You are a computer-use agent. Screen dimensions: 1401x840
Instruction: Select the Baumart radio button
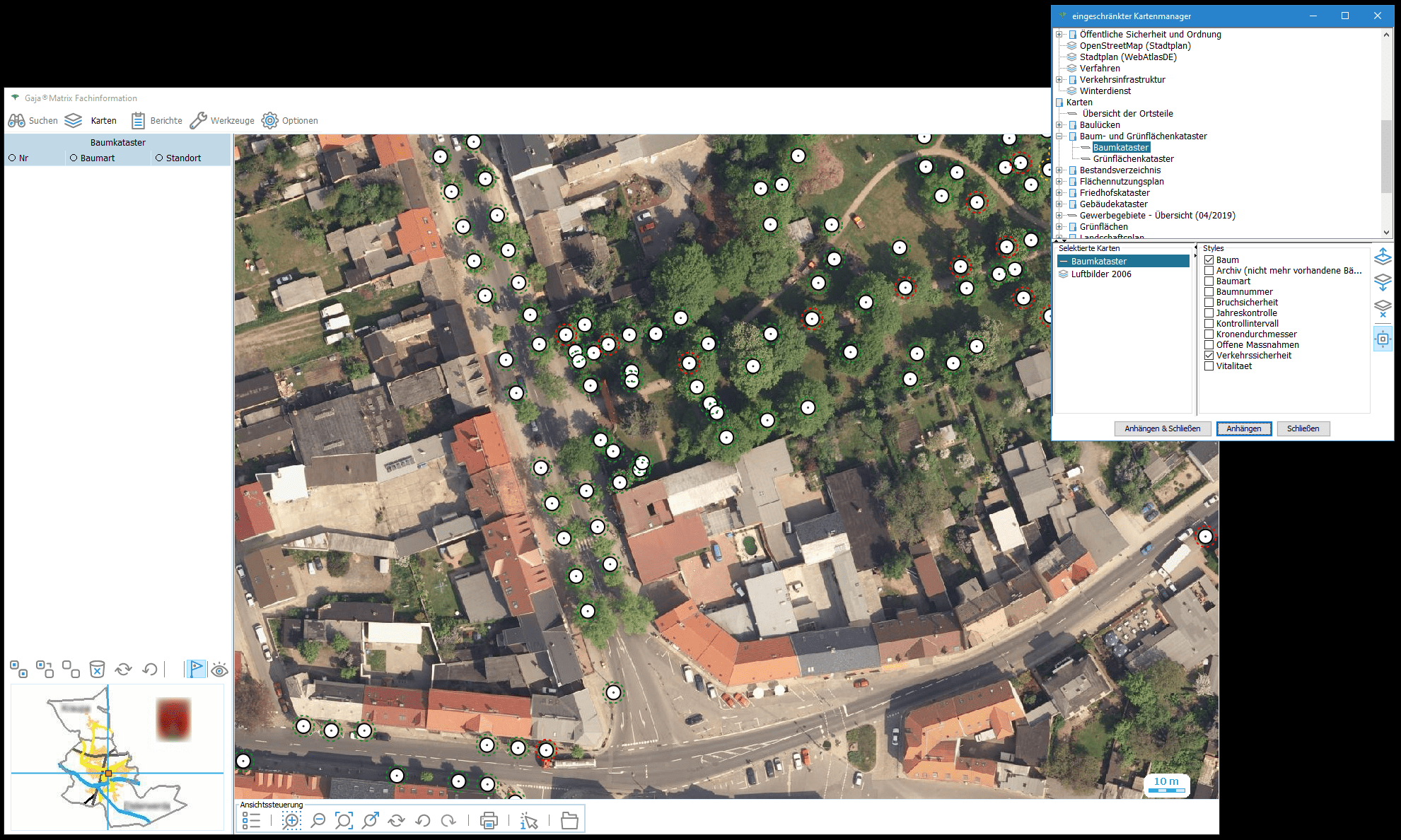pos(74,158)
